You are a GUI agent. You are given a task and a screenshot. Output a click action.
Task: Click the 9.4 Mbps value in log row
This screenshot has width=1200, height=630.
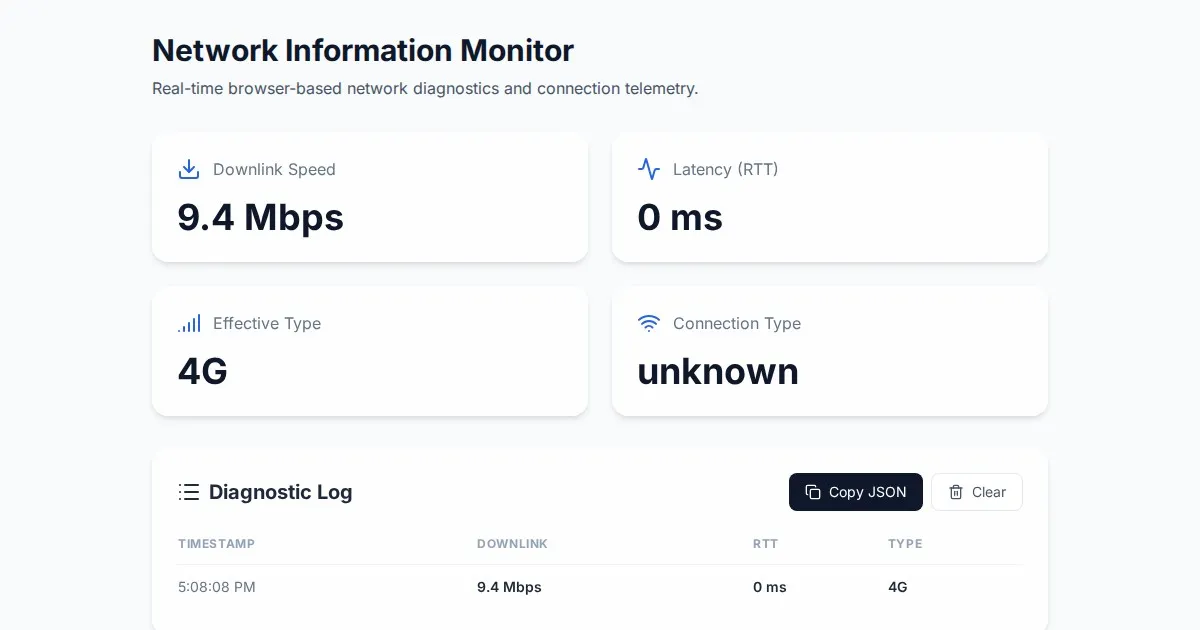[509, 587]
